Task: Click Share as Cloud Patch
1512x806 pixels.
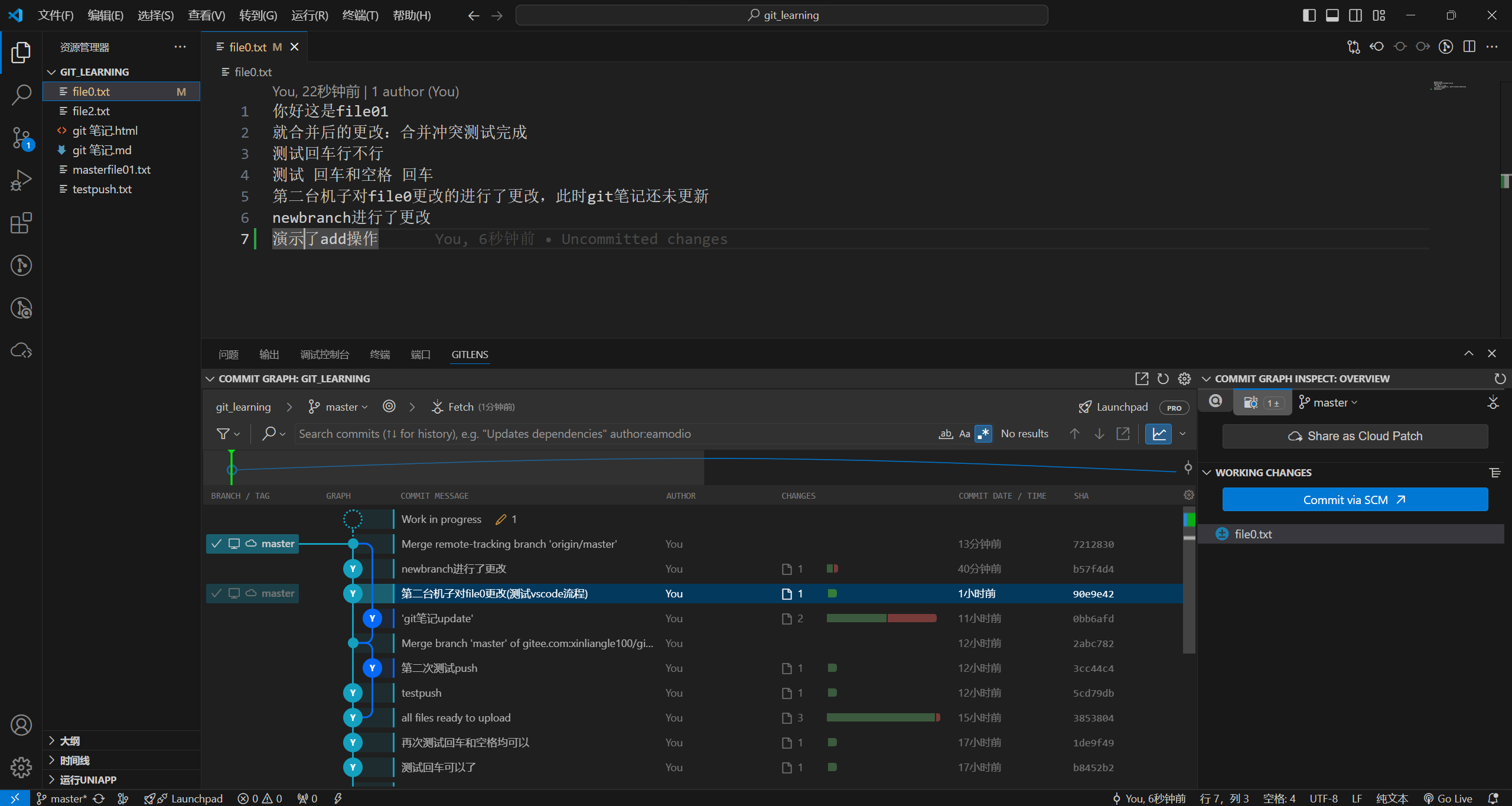Action: (x=1355, y=436)
